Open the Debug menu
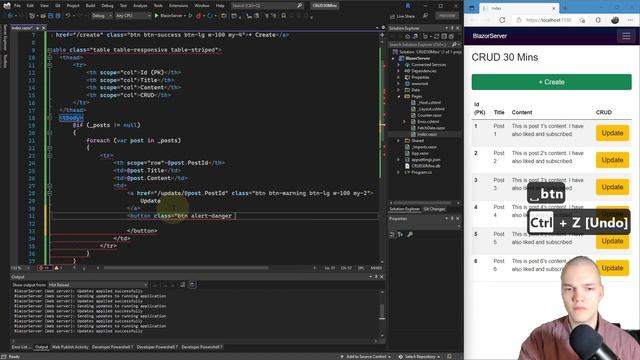640x360 pixels. [x=107, y=6]
